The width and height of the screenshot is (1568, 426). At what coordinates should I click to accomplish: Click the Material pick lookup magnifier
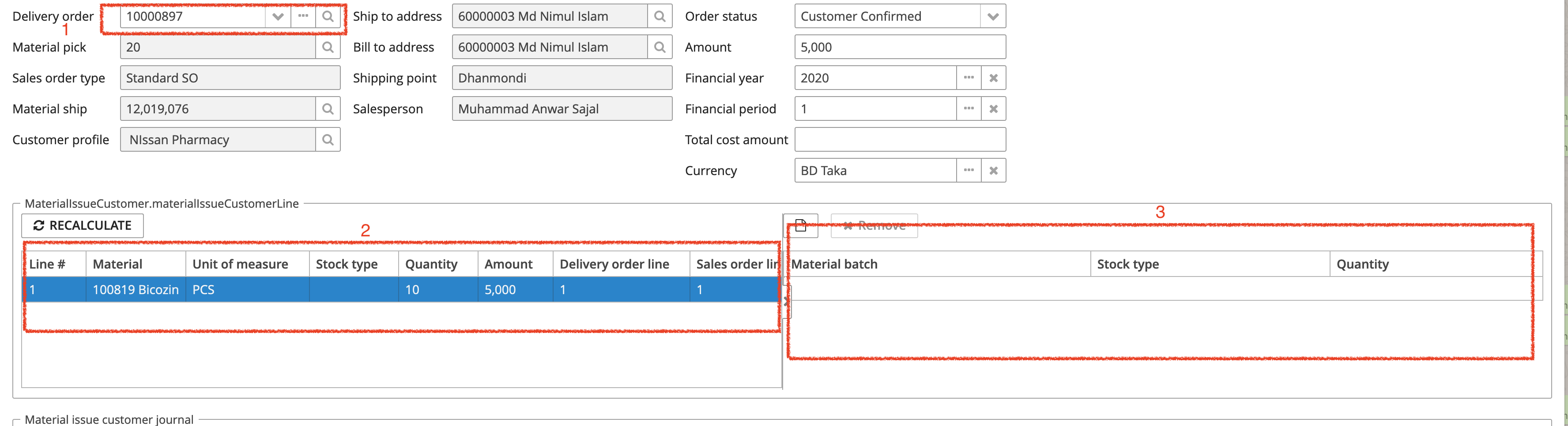(x=328, y=47)
